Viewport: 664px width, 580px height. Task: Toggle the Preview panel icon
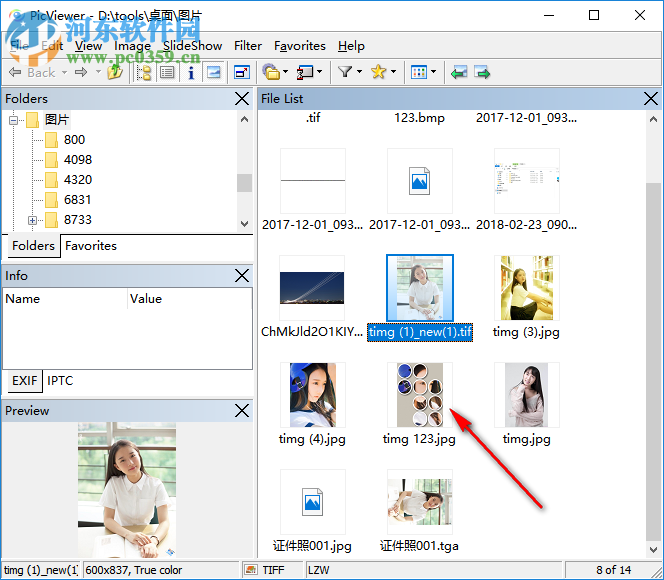[x=213, y=72]
